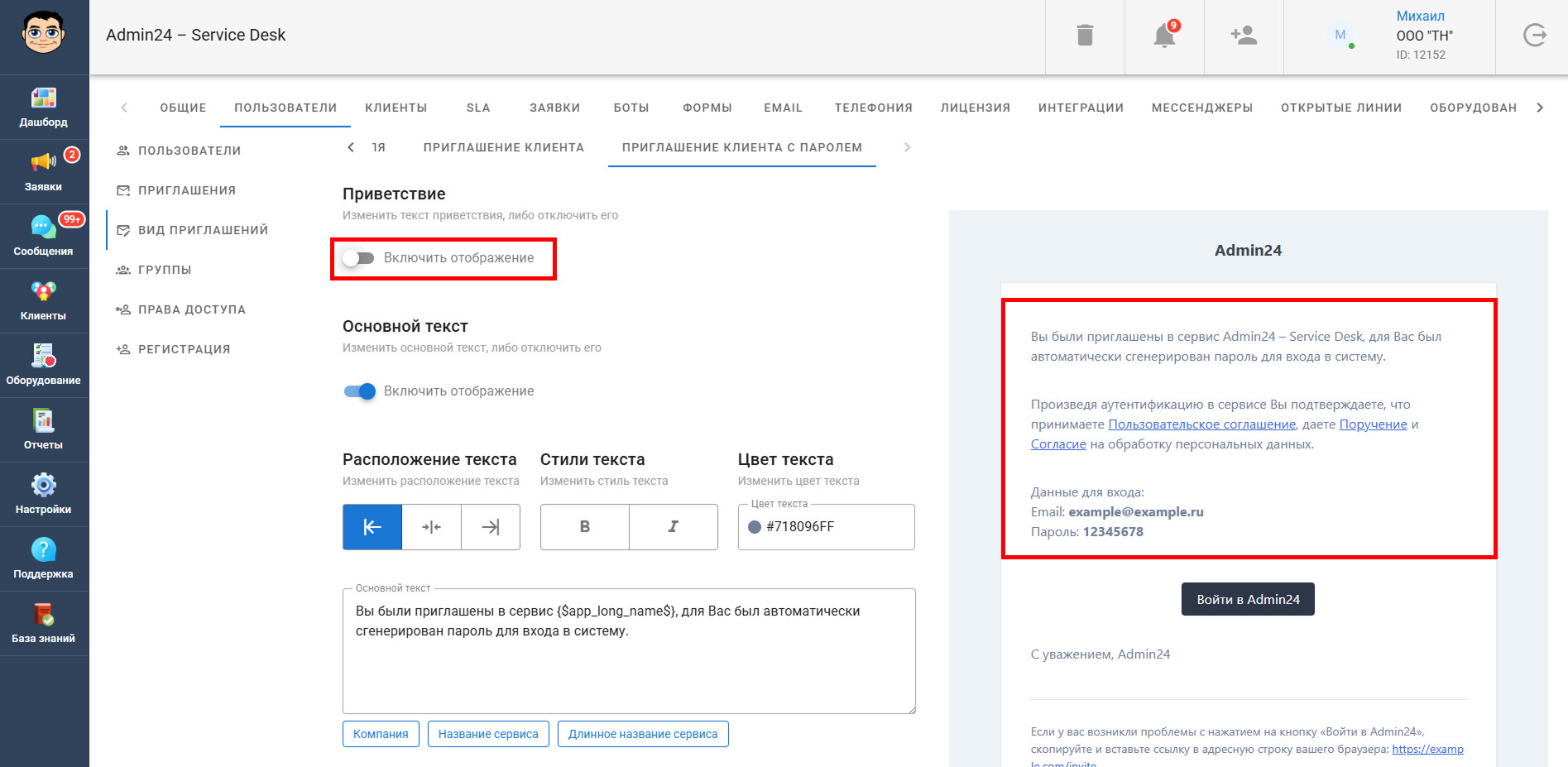This screenshot has height=767, width=1568.
Task: Insert the Компания variable
Action: (381, 734)
